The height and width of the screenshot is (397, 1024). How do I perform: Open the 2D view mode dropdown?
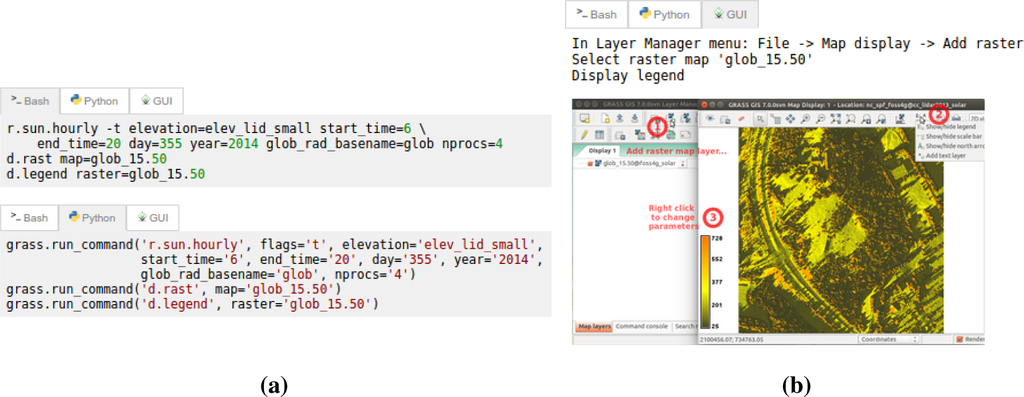(x=977, y=118)
